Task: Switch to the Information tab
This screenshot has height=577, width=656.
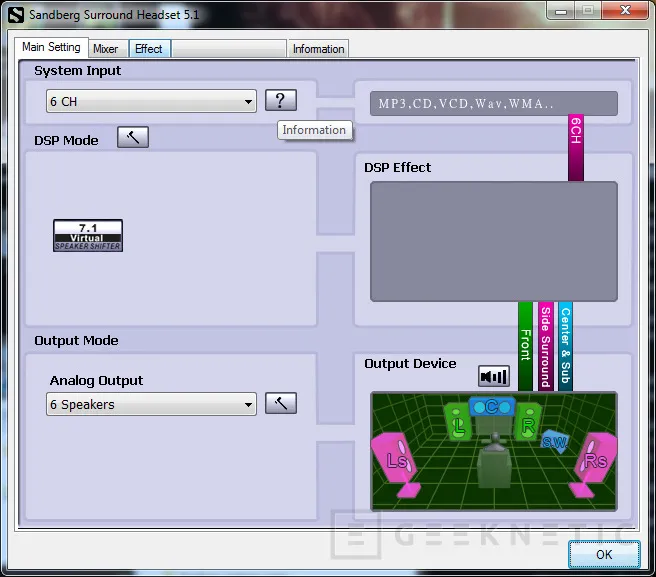Action: 318,49
